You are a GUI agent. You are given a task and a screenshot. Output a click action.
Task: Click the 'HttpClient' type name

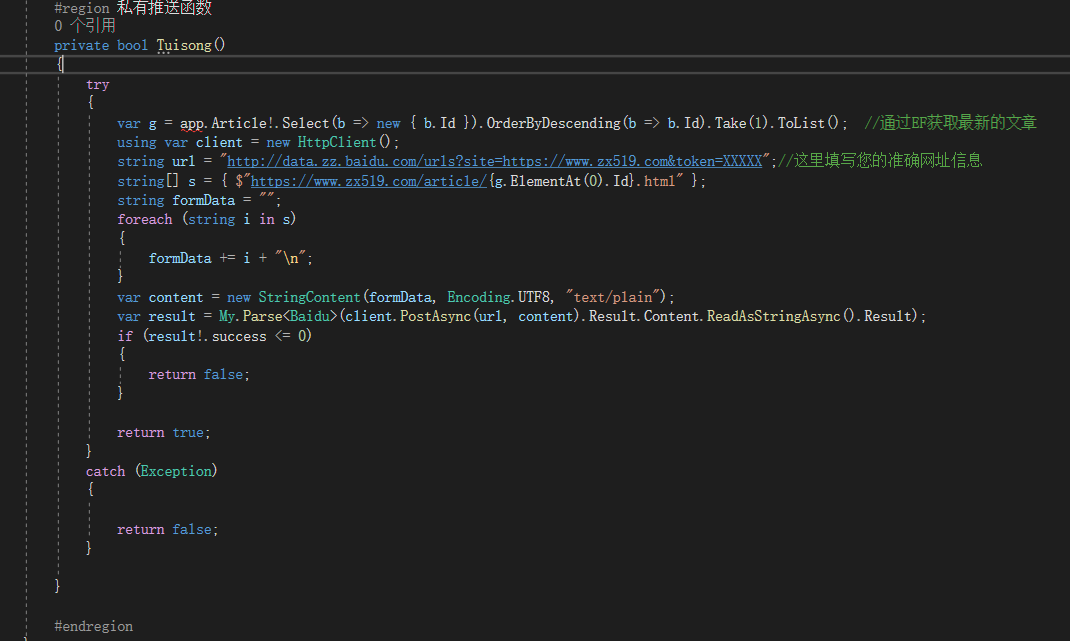coord(336,143)
